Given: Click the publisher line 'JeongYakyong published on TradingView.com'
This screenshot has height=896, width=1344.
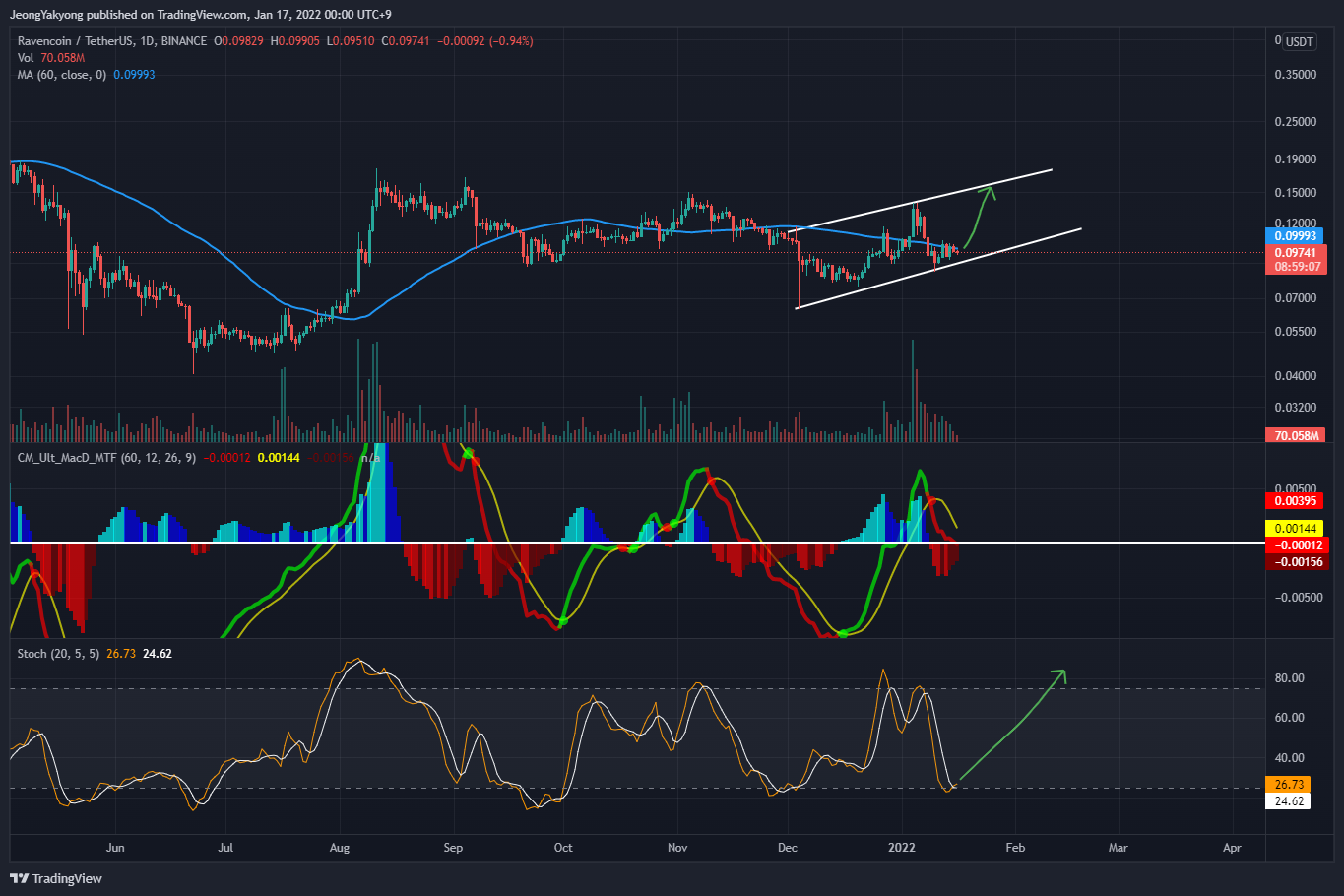Looking at the screenshot, I should (129, 15).
